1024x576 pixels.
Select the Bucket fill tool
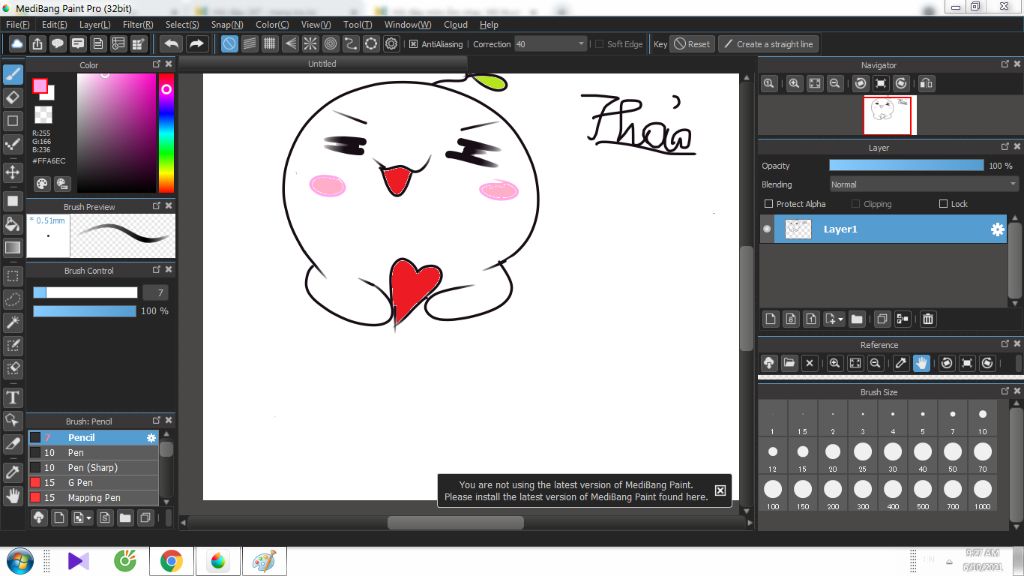[13, 225]
